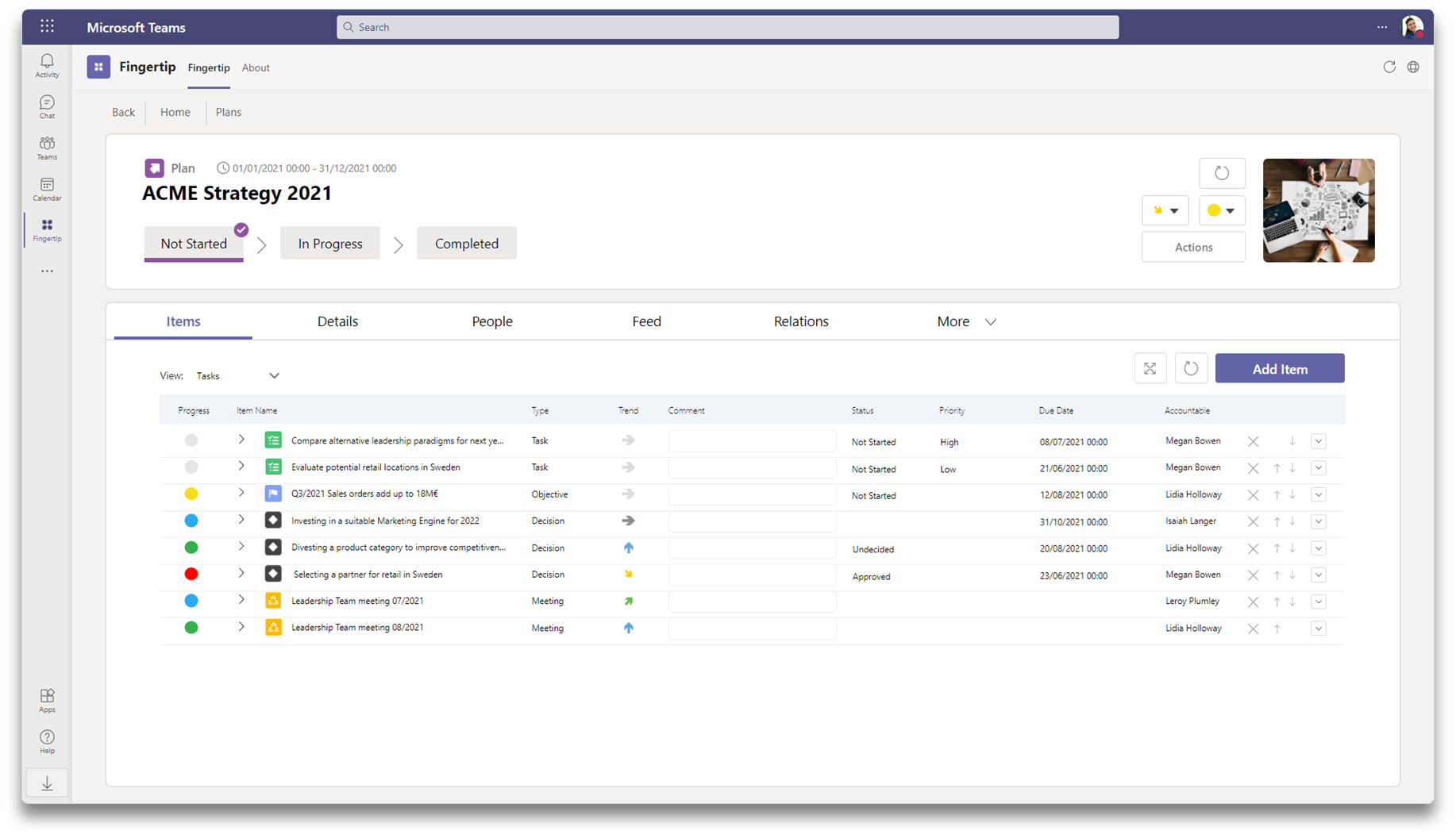Set plan stage to Completed
Viewport: 1456px width, 838px height.
click(x=467, y=244)
